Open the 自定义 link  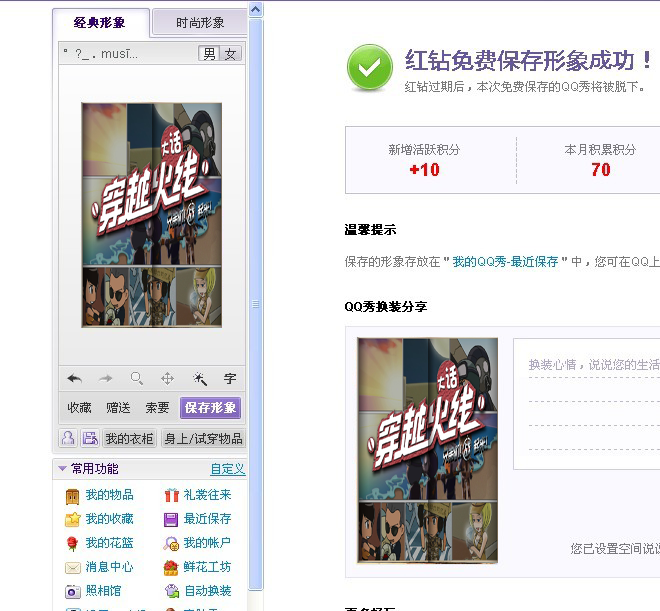(227, 469)
